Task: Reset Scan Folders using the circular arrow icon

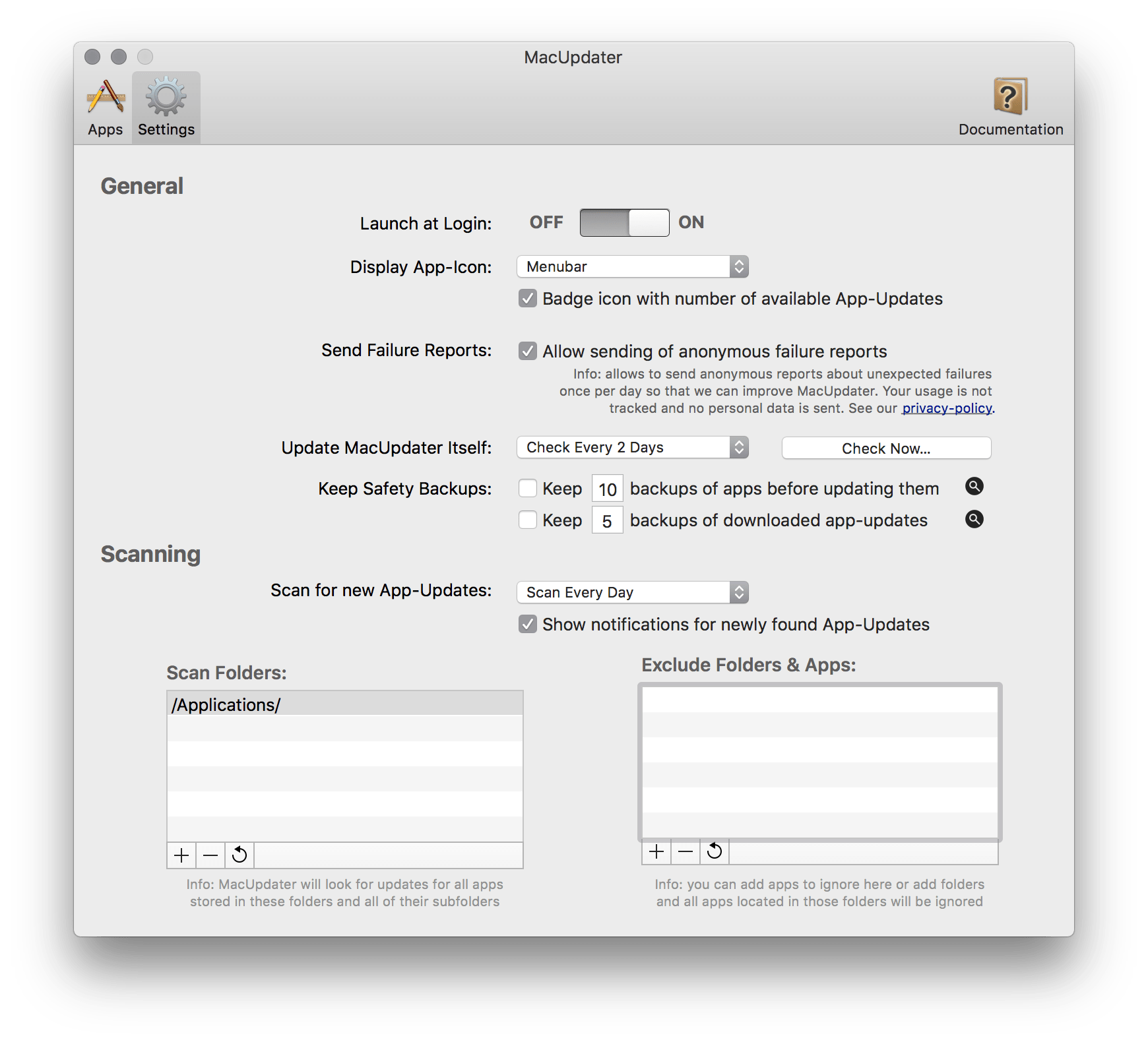Action: tap(239, 854)
